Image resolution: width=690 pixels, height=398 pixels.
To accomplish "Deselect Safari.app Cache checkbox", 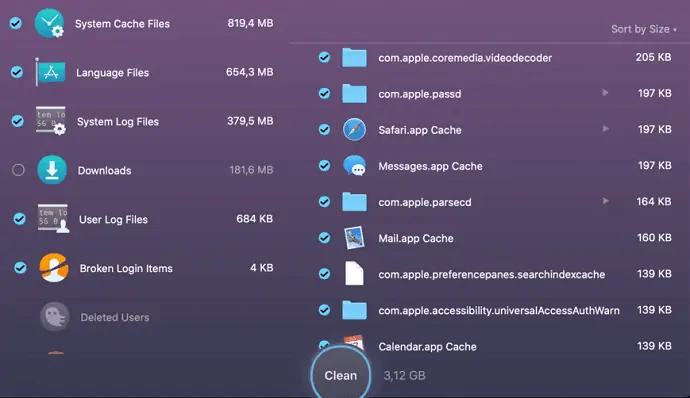I will 324,129.
